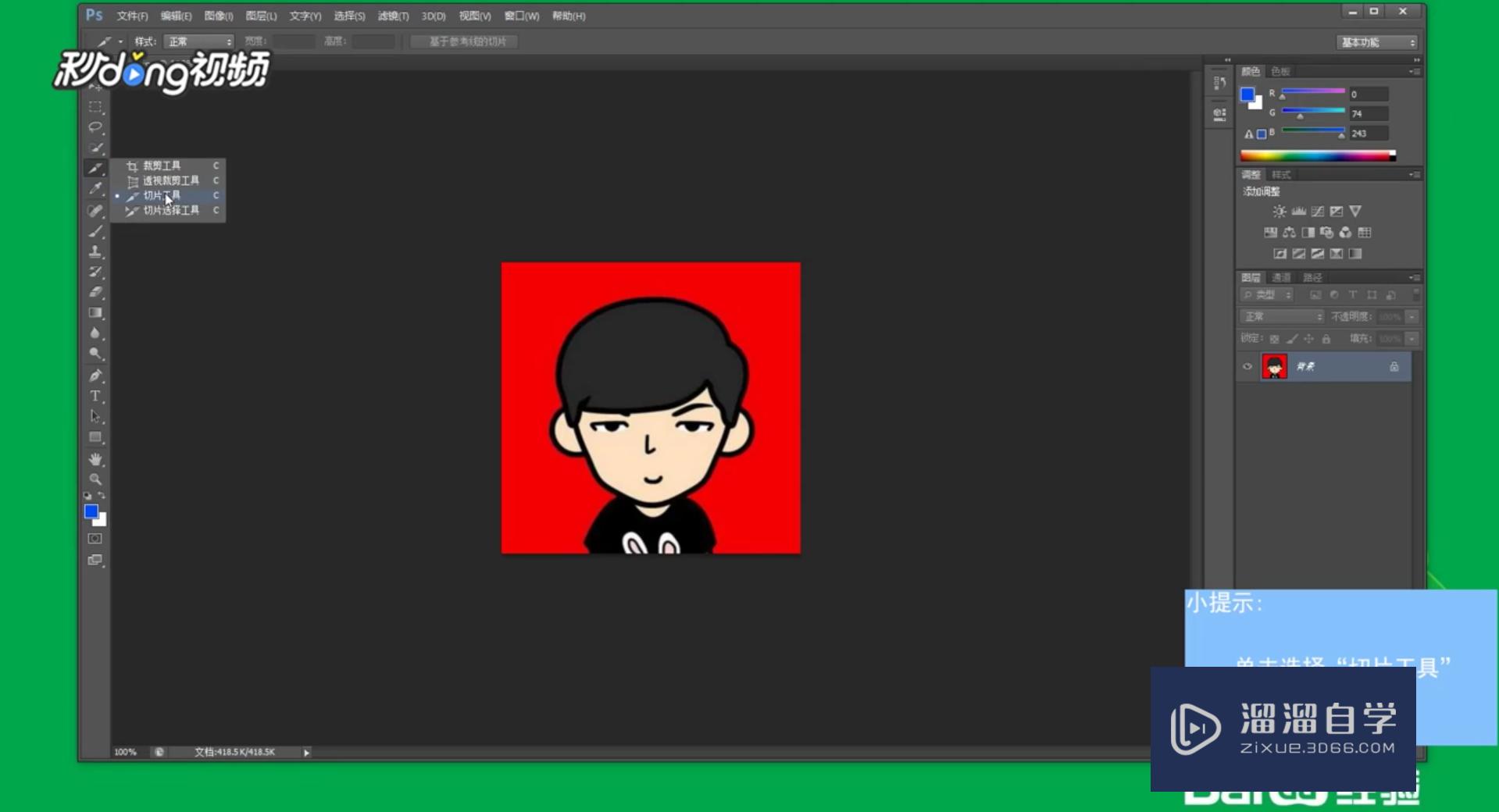The width and height of the screenshot is (1499, 812).
Task: Select the Rectangle shape tool
Action: [x=95, y=437]
